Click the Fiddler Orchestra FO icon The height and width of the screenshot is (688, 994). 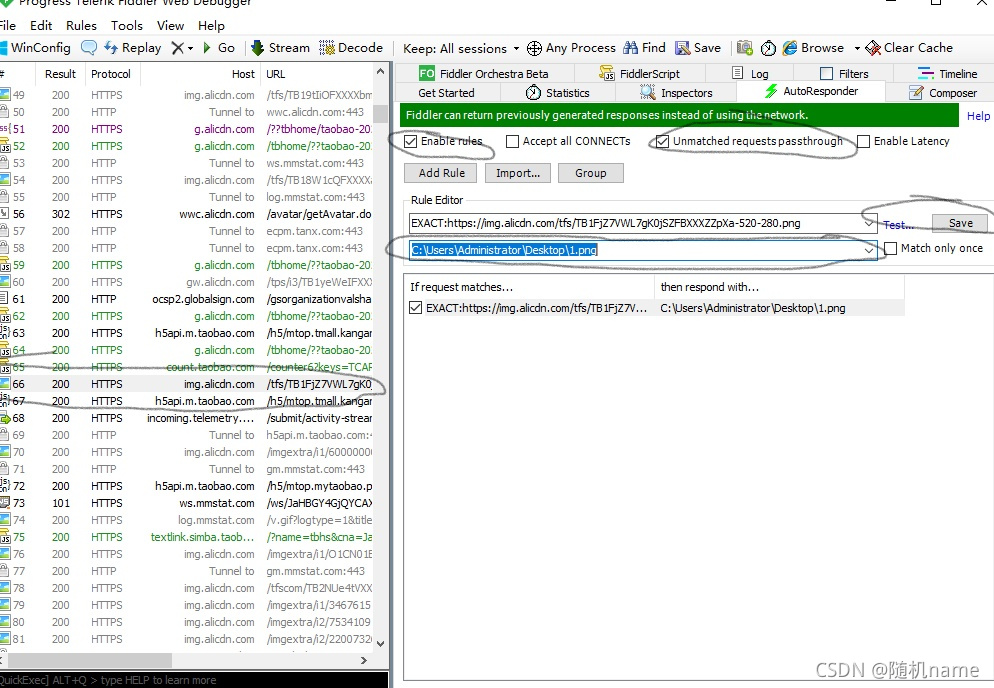pos(427,74)
